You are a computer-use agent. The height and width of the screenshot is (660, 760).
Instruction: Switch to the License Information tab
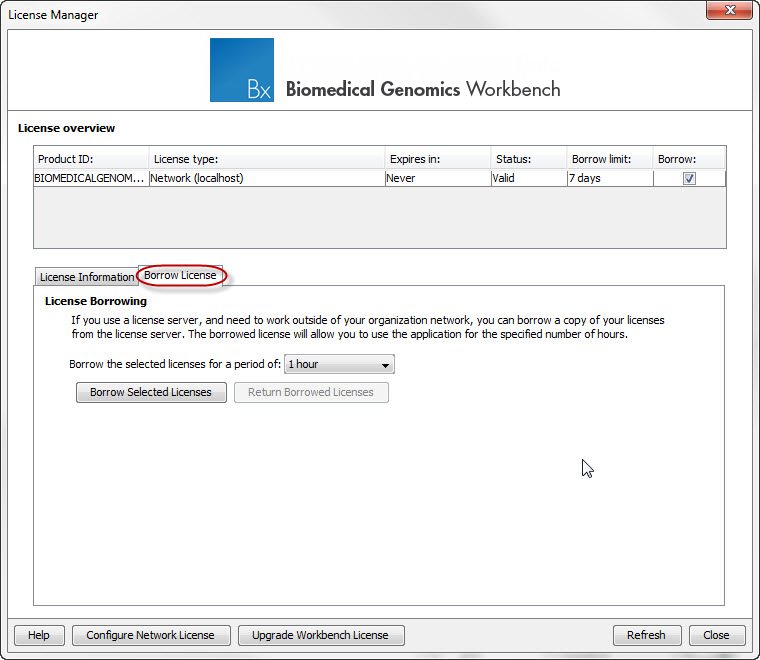click(86, 277)
